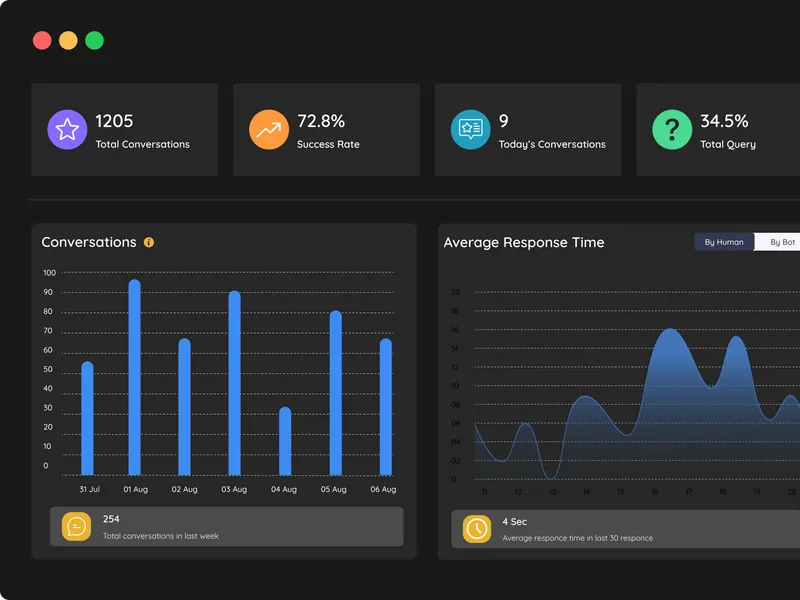
Task: Click the orange trend arrow Success Rate icon
Action: coord(269,130)
